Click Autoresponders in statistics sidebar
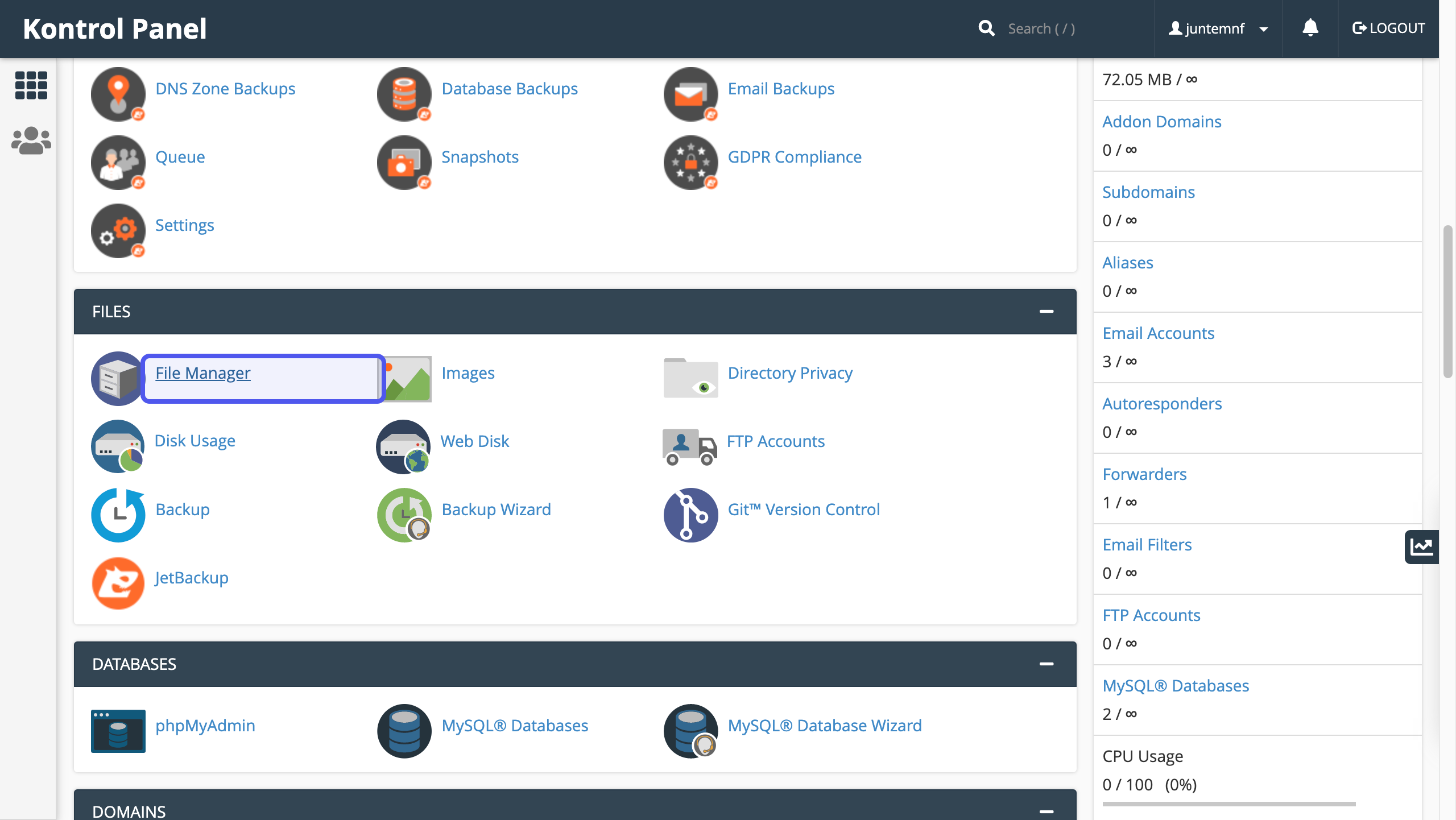Viewport: 1456px width, 820px height. [x=1162, y=403]
